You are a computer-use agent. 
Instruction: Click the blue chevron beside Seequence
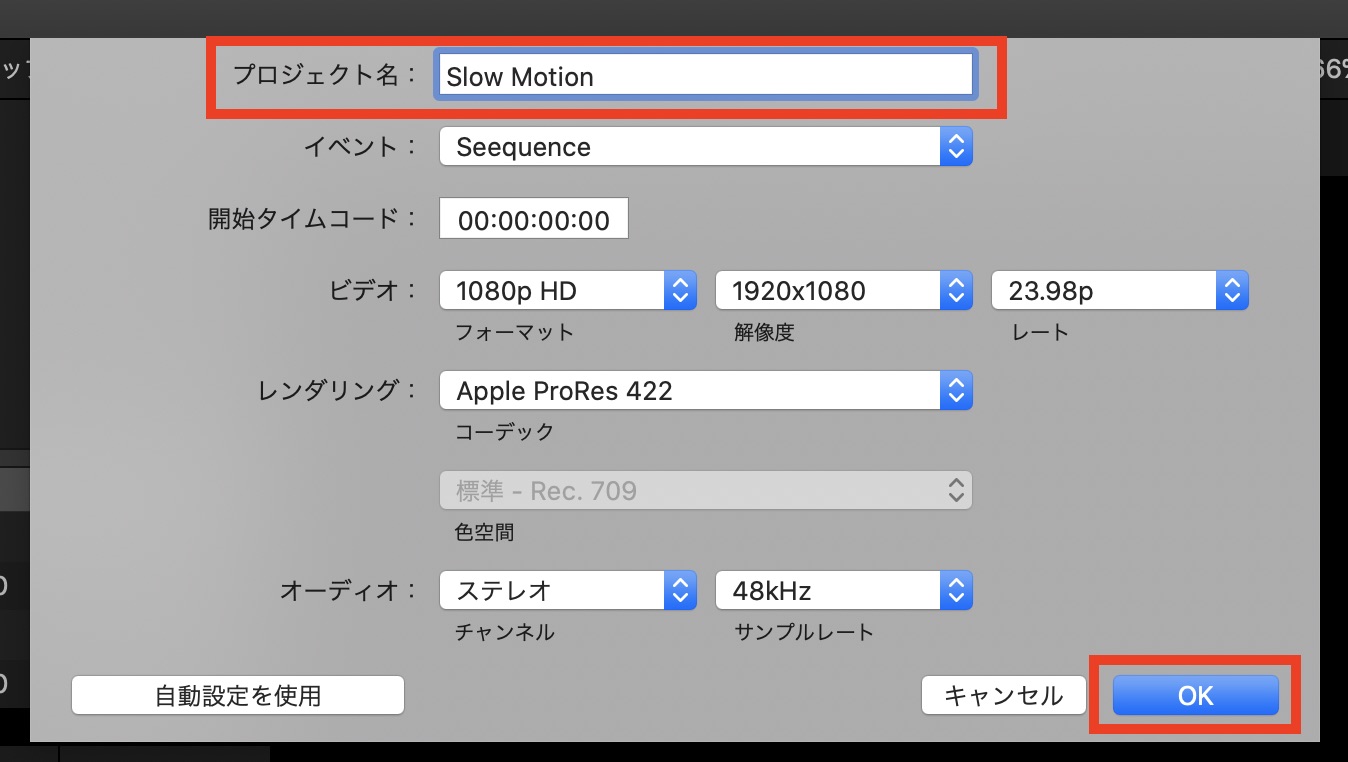[x=956, y=147]
